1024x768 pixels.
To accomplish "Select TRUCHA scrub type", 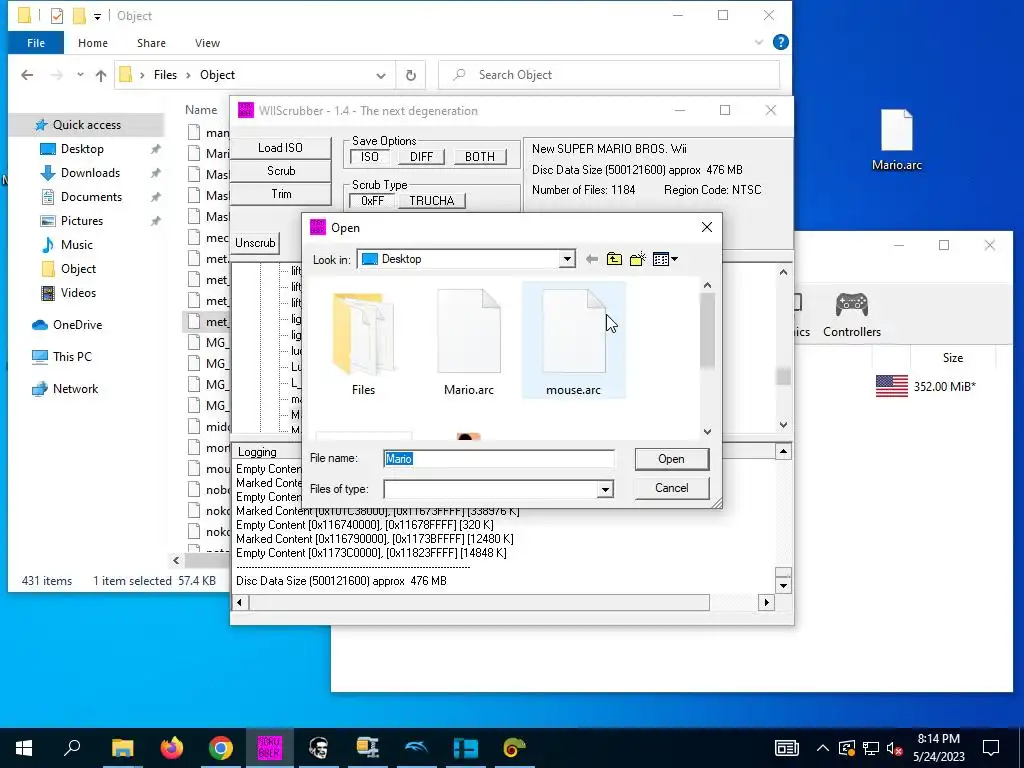I will click(x=432, y=200).
